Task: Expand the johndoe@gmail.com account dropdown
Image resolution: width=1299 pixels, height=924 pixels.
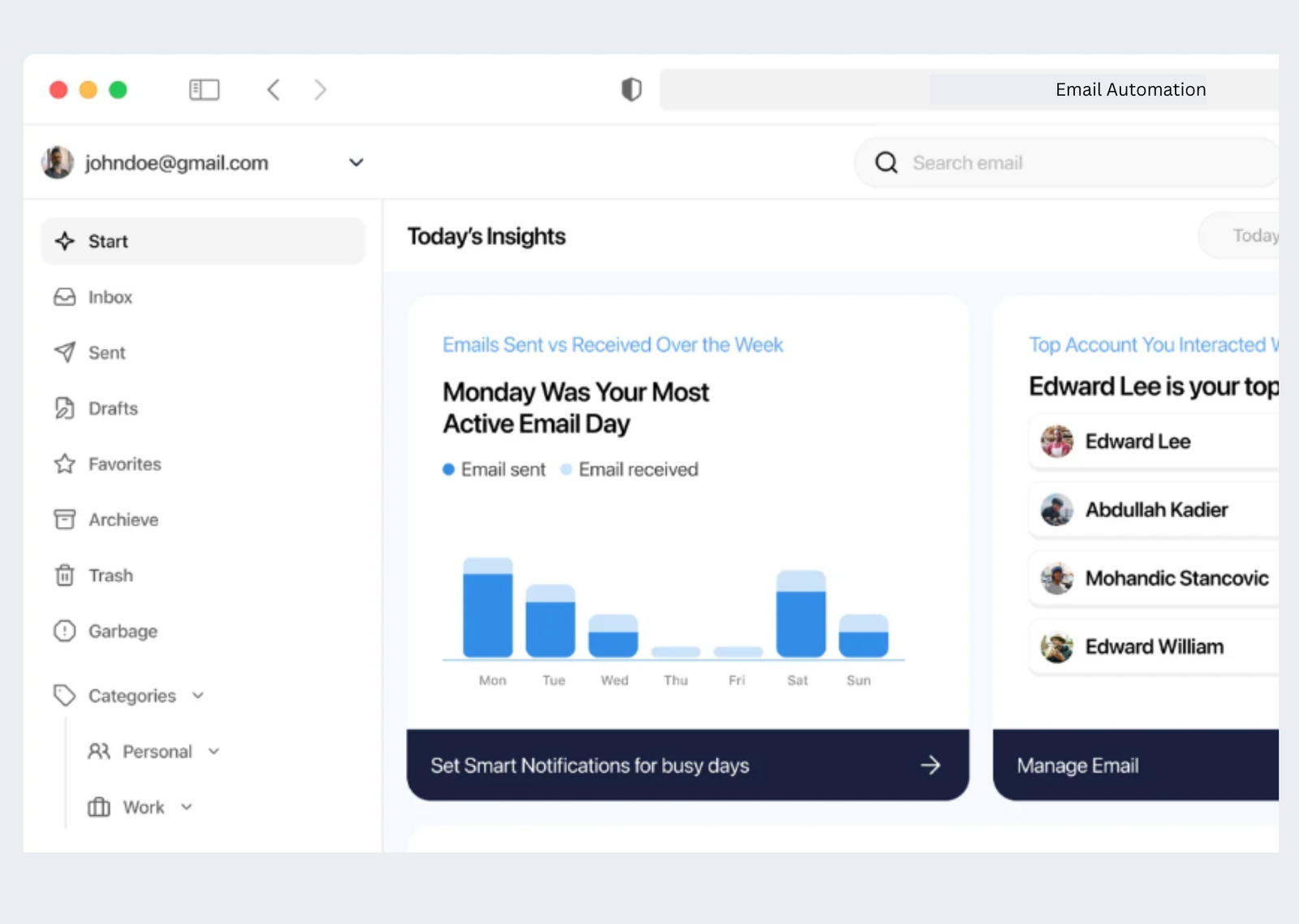Action: point(356,162)
